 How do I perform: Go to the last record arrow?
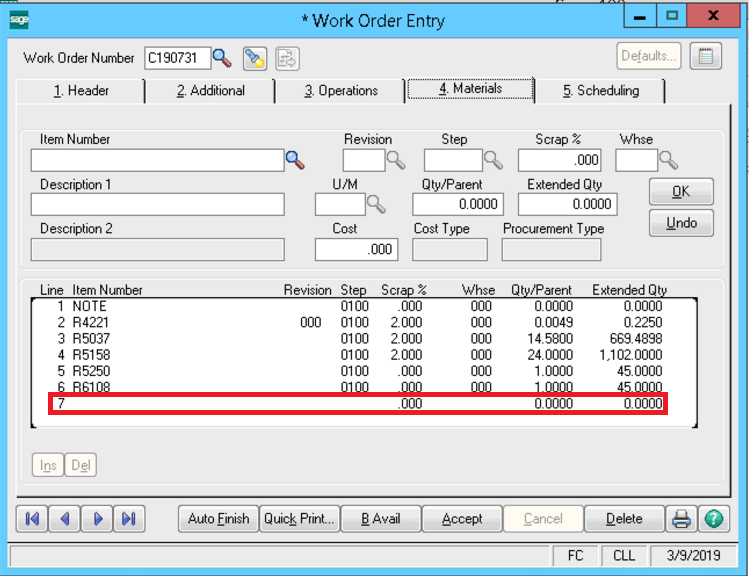(x=129, y=519)
